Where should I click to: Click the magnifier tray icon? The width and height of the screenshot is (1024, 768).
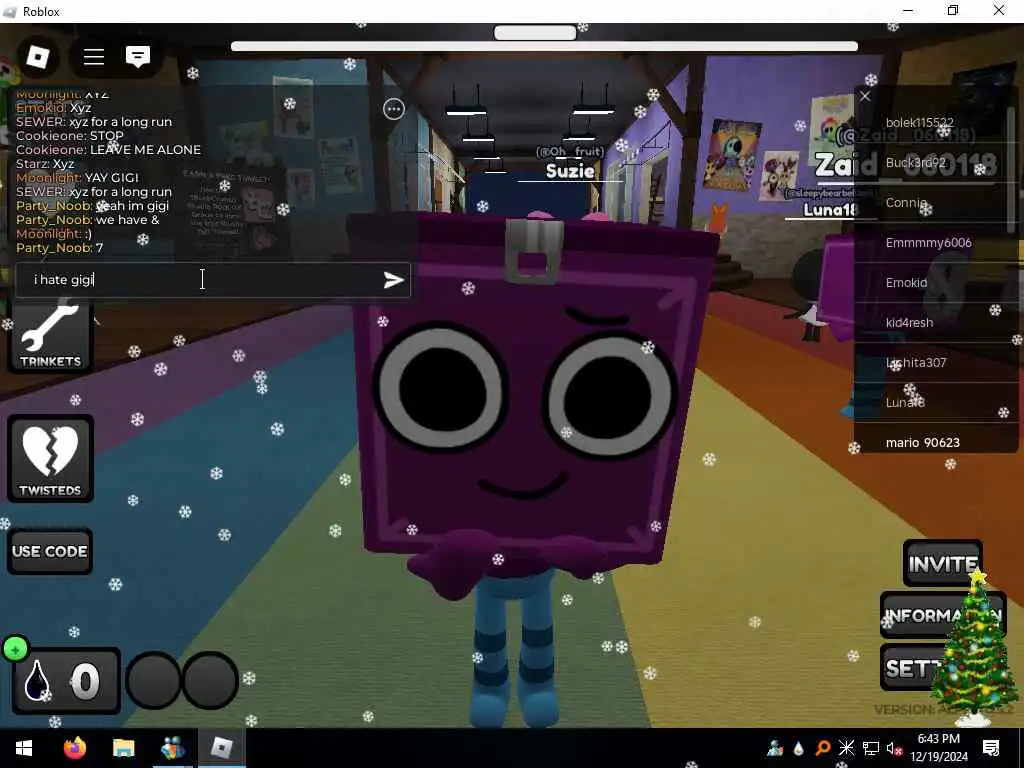pyautogui.click(x=823, y=748)
